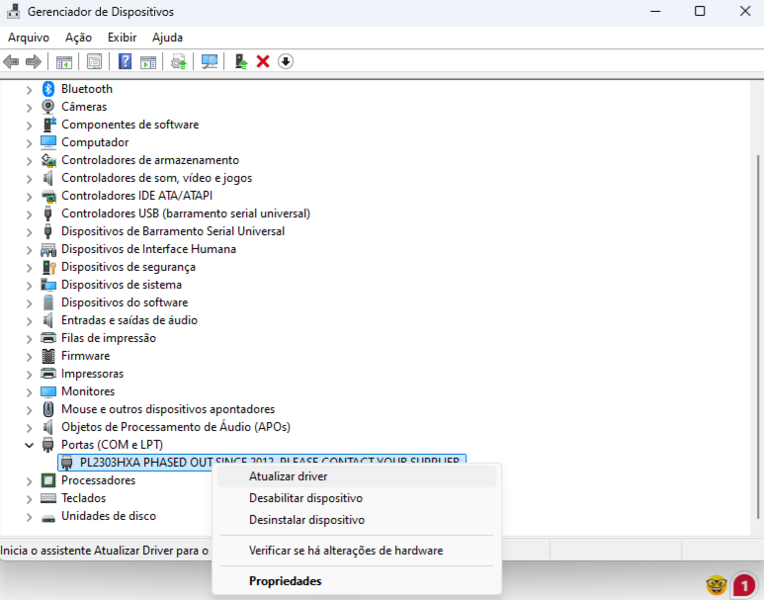Choose Verificar se há alterações de hardware
This screenshot has width=764, height=600.
click(356, 551)
